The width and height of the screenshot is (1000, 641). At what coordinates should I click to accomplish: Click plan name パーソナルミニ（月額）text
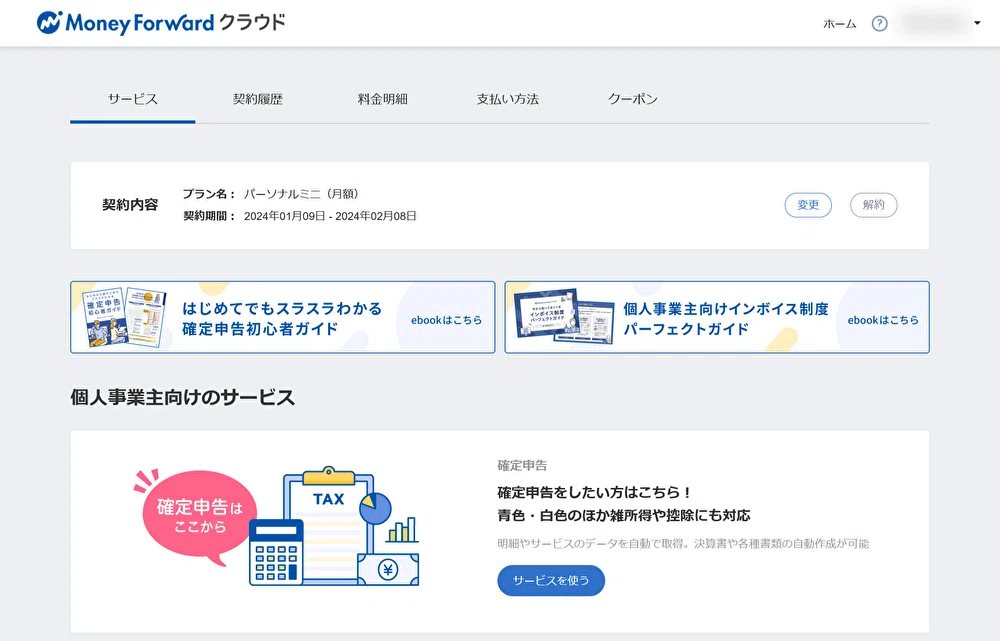(x=301, y=194)
